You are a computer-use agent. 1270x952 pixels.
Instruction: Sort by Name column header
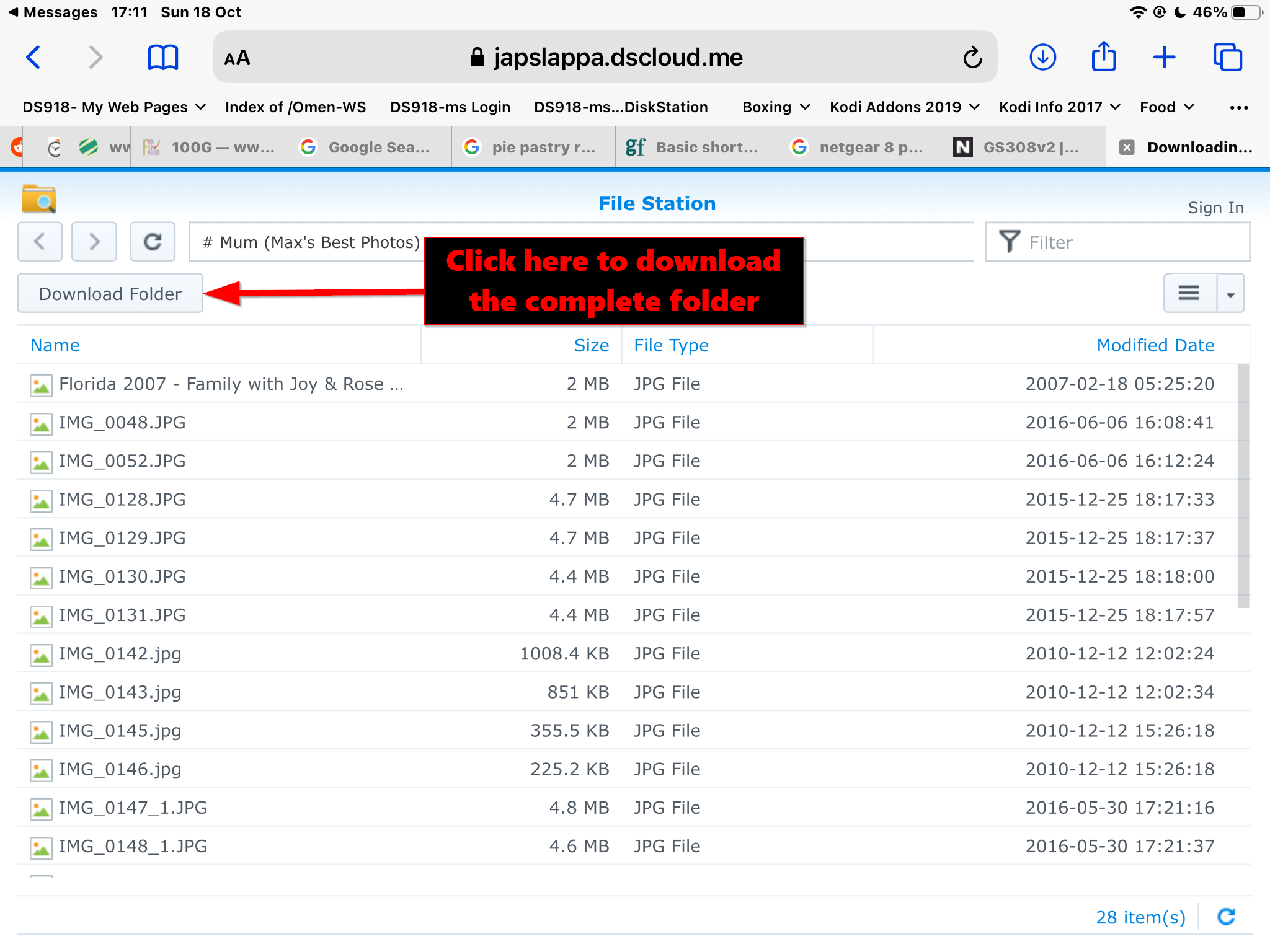(55, 345)
